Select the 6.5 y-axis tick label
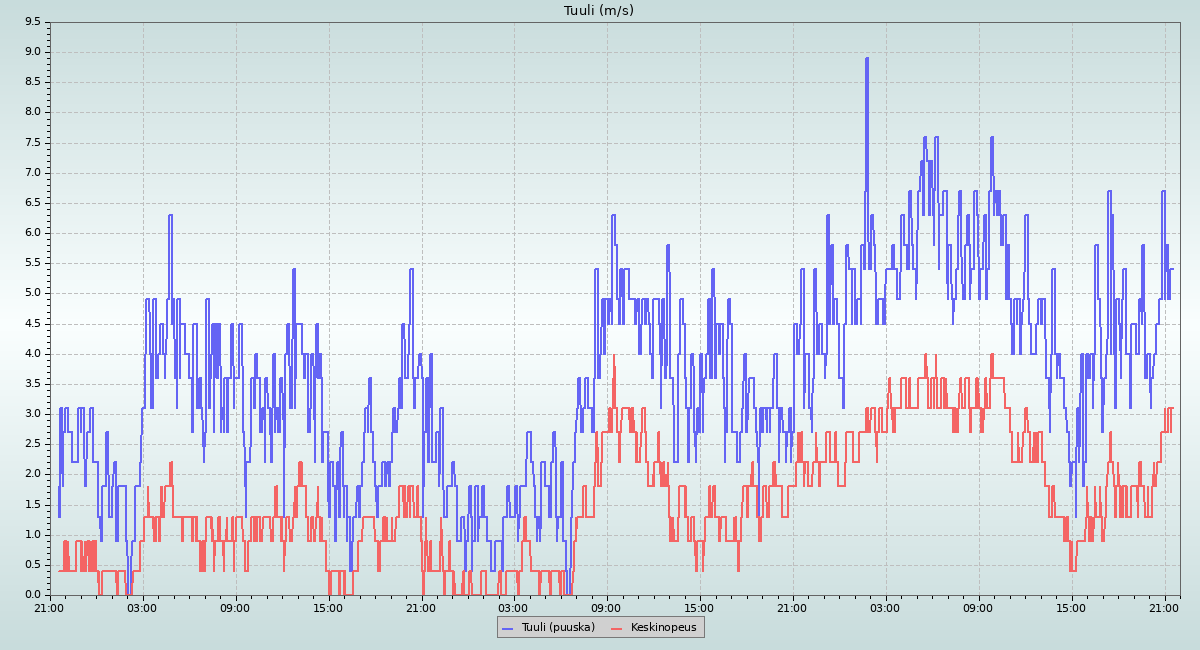Screen dimensions: 1200x650 tap(32, 203)
